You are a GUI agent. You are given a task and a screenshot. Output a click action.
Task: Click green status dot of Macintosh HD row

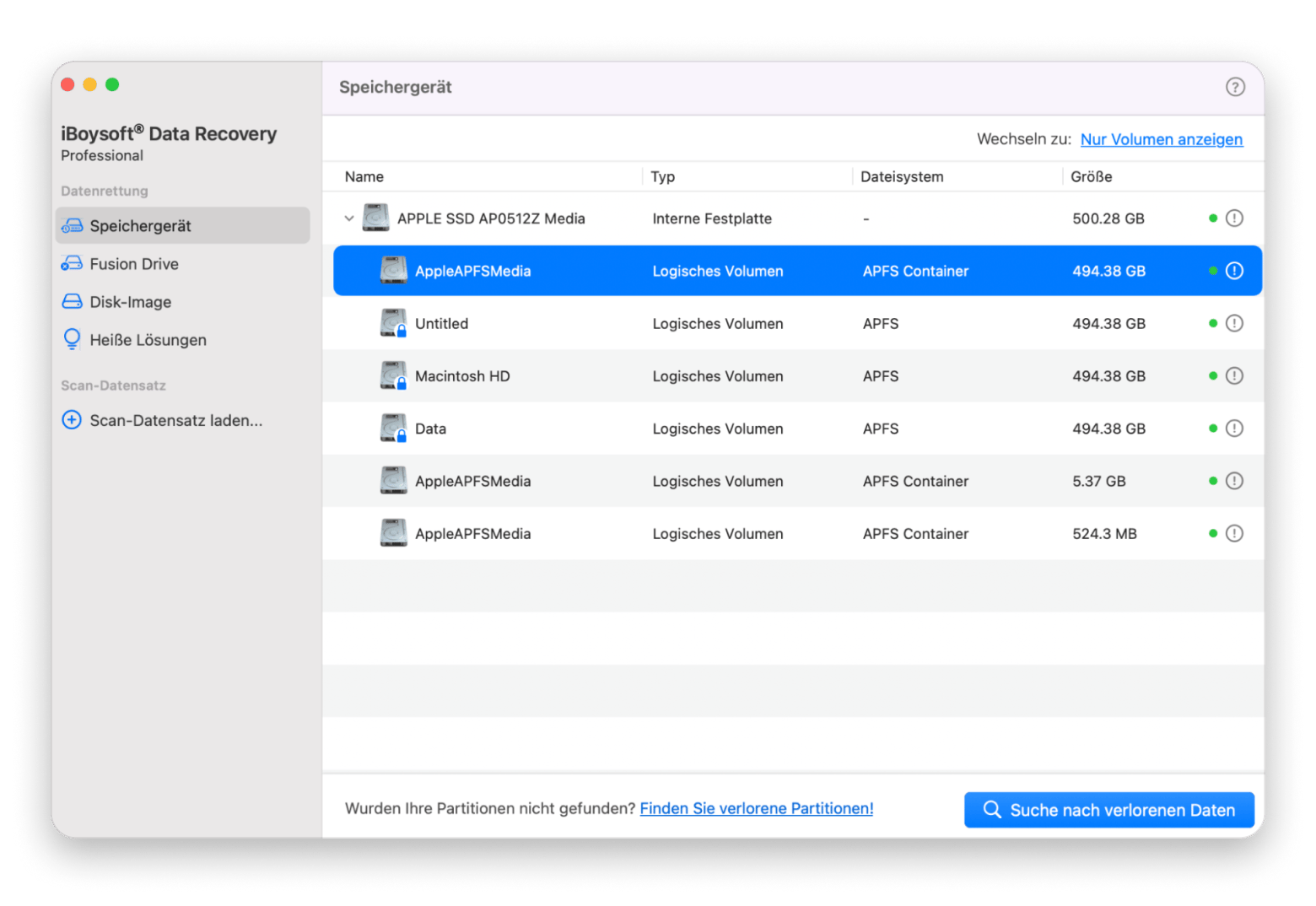coord(1213,376)
